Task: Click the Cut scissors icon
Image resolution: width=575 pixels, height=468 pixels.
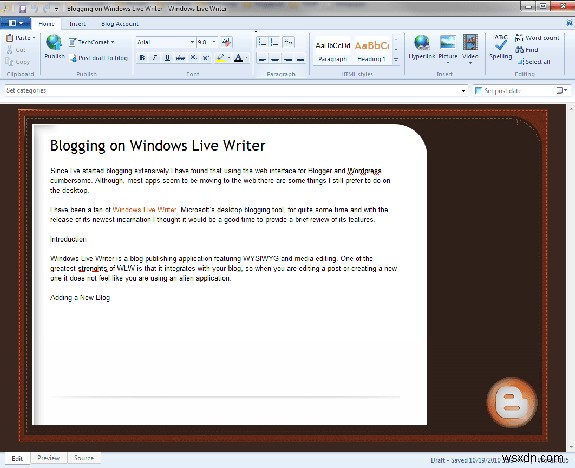Action: tap(10, 50)
